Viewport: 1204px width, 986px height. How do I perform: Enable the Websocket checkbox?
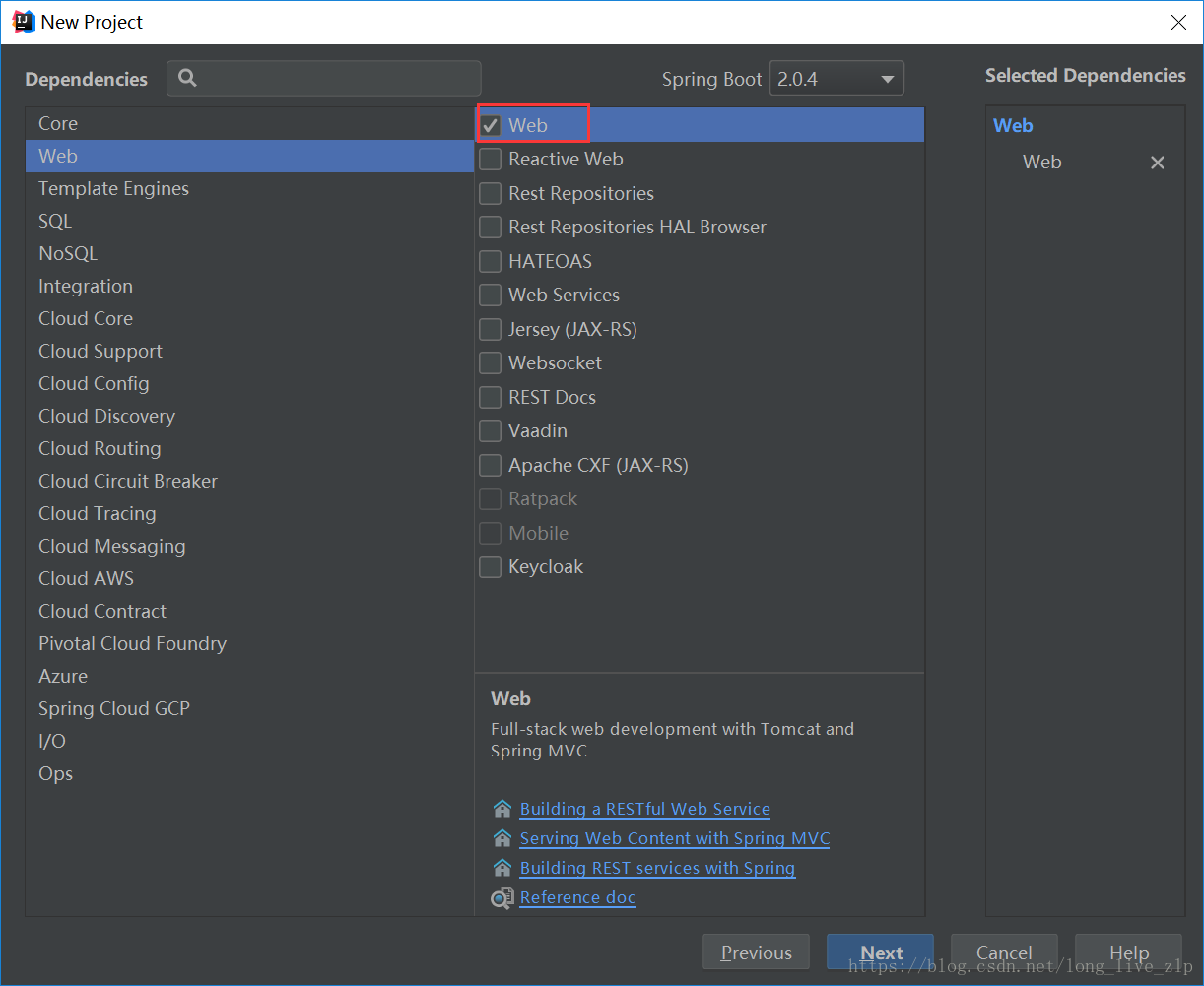click(490, 362)
